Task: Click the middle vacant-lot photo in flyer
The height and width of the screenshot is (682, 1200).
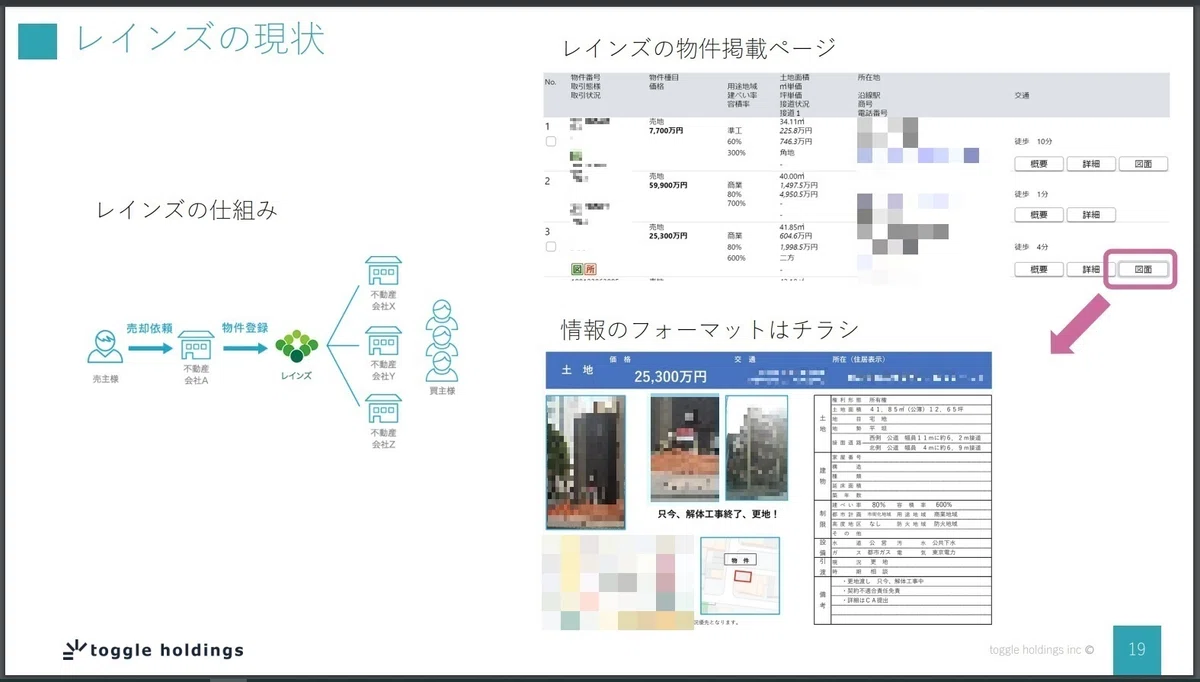Action: 684,447
